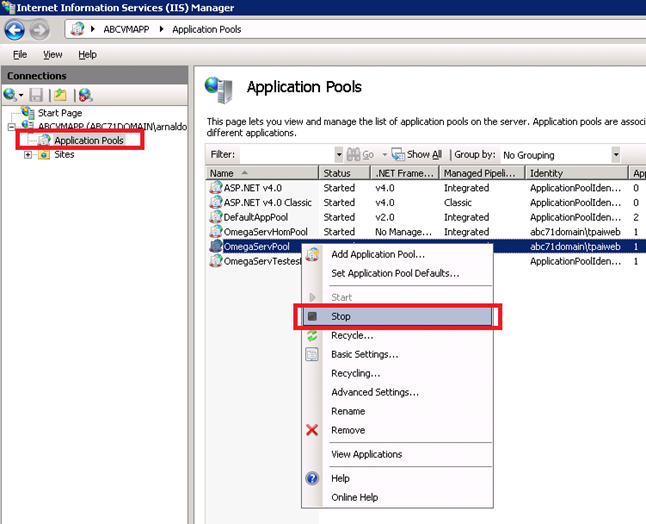
Task: Open the View menu
Action: point(53,54)
